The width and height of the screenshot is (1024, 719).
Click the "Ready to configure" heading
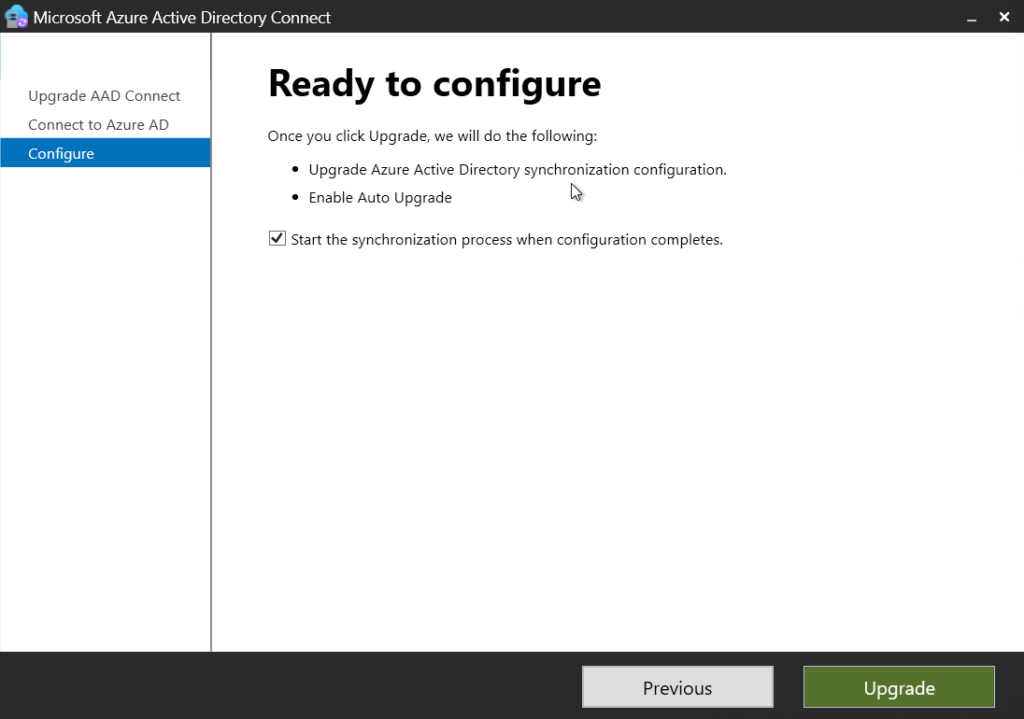(x=433, y=84)
